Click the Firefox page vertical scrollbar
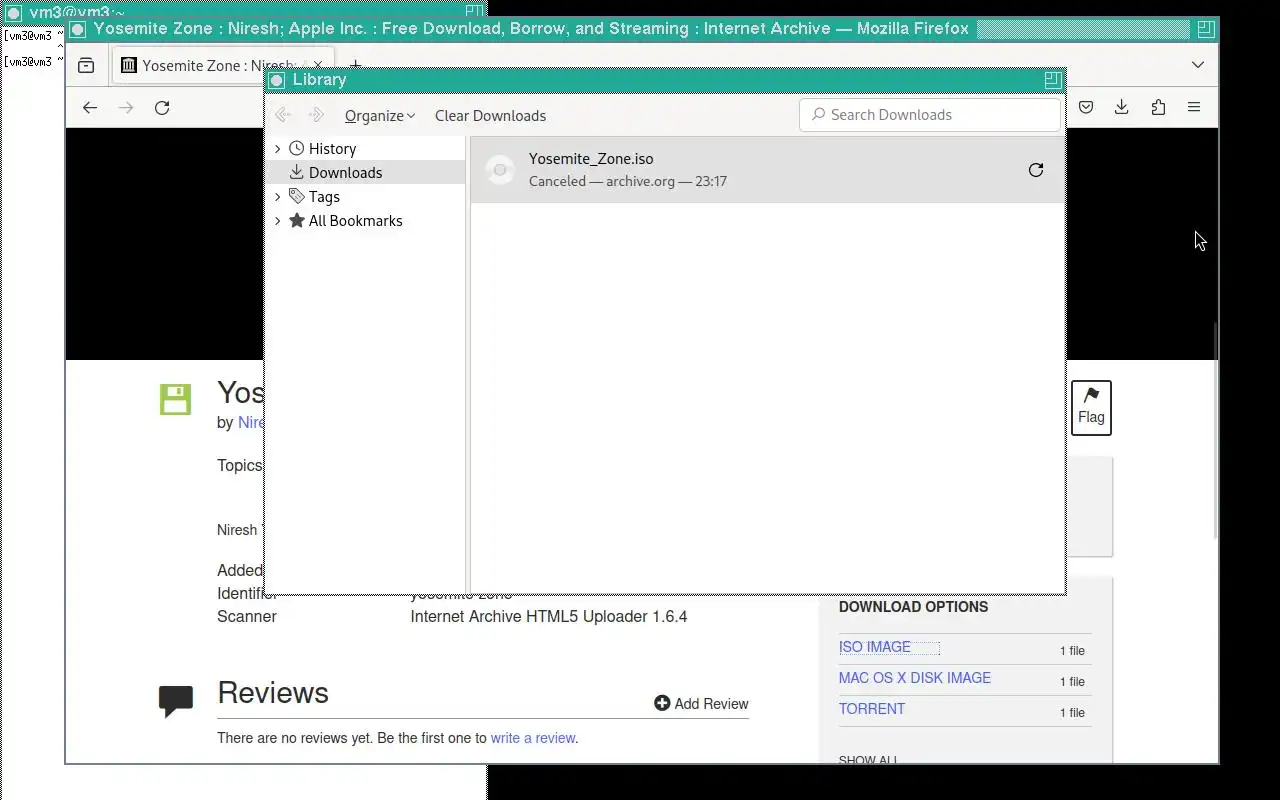This screenshot has height=800, width=1280. pyautogui.click(x=1215, y=430)
